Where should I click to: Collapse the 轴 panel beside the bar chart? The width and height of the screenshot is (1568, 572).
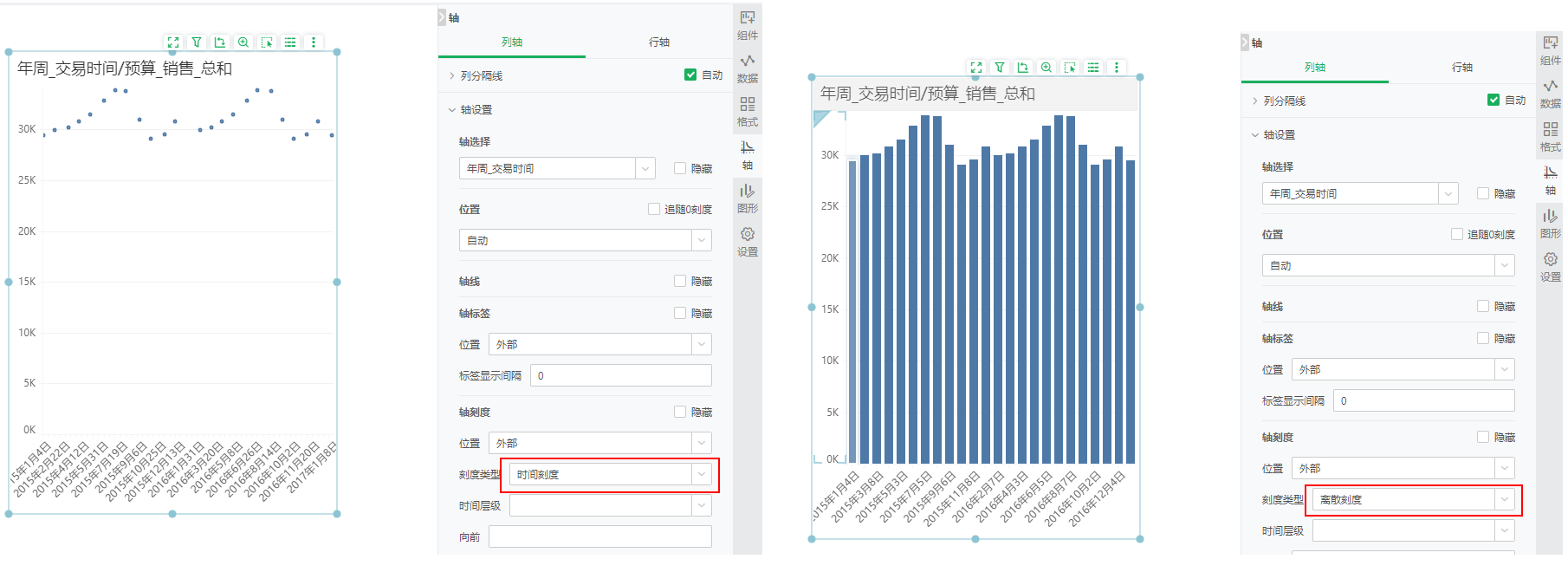coord(1245,42)
